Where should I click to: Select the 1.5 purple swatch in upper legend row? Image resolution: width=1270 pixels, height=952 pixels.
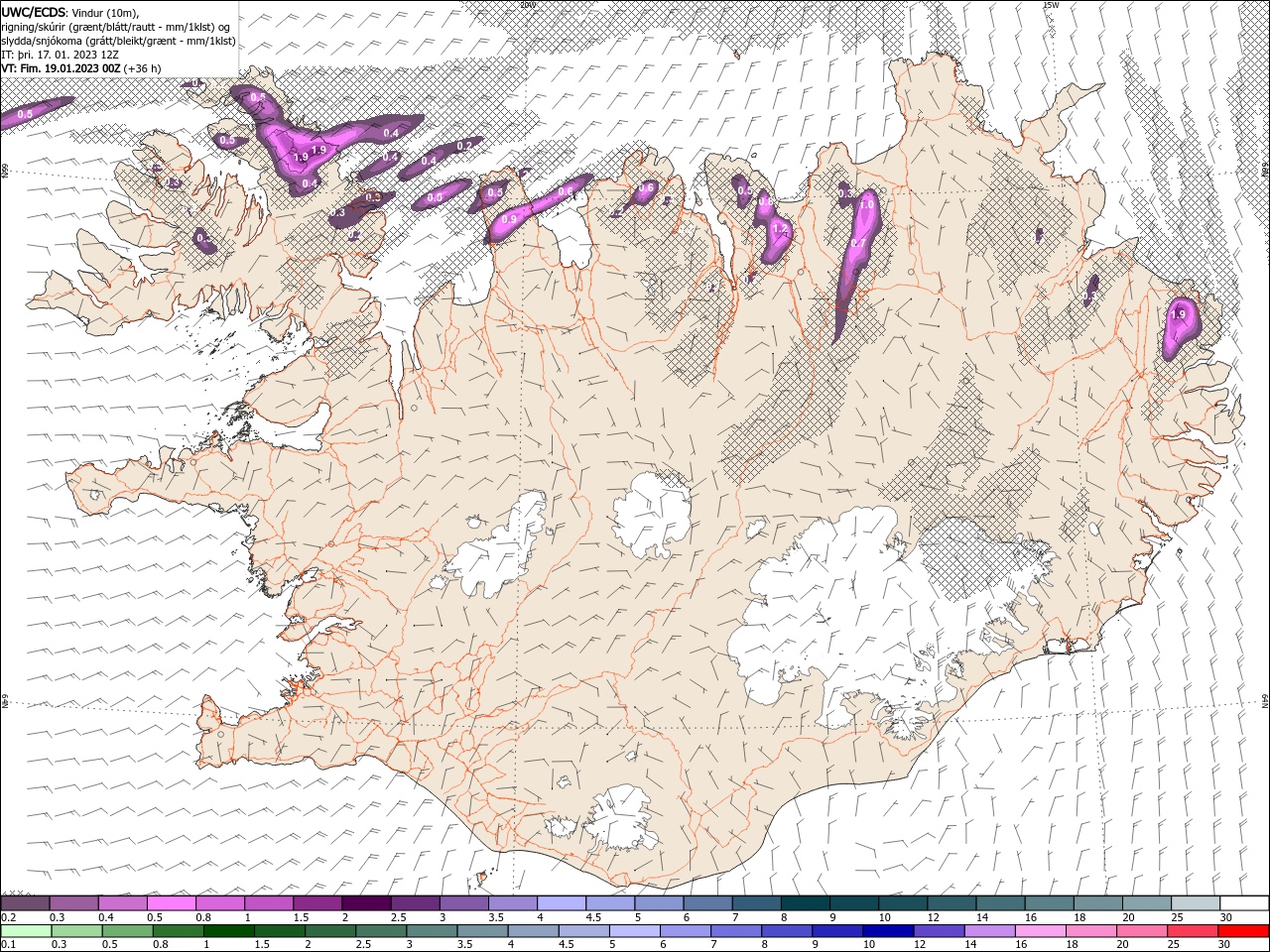click(317, 903)
